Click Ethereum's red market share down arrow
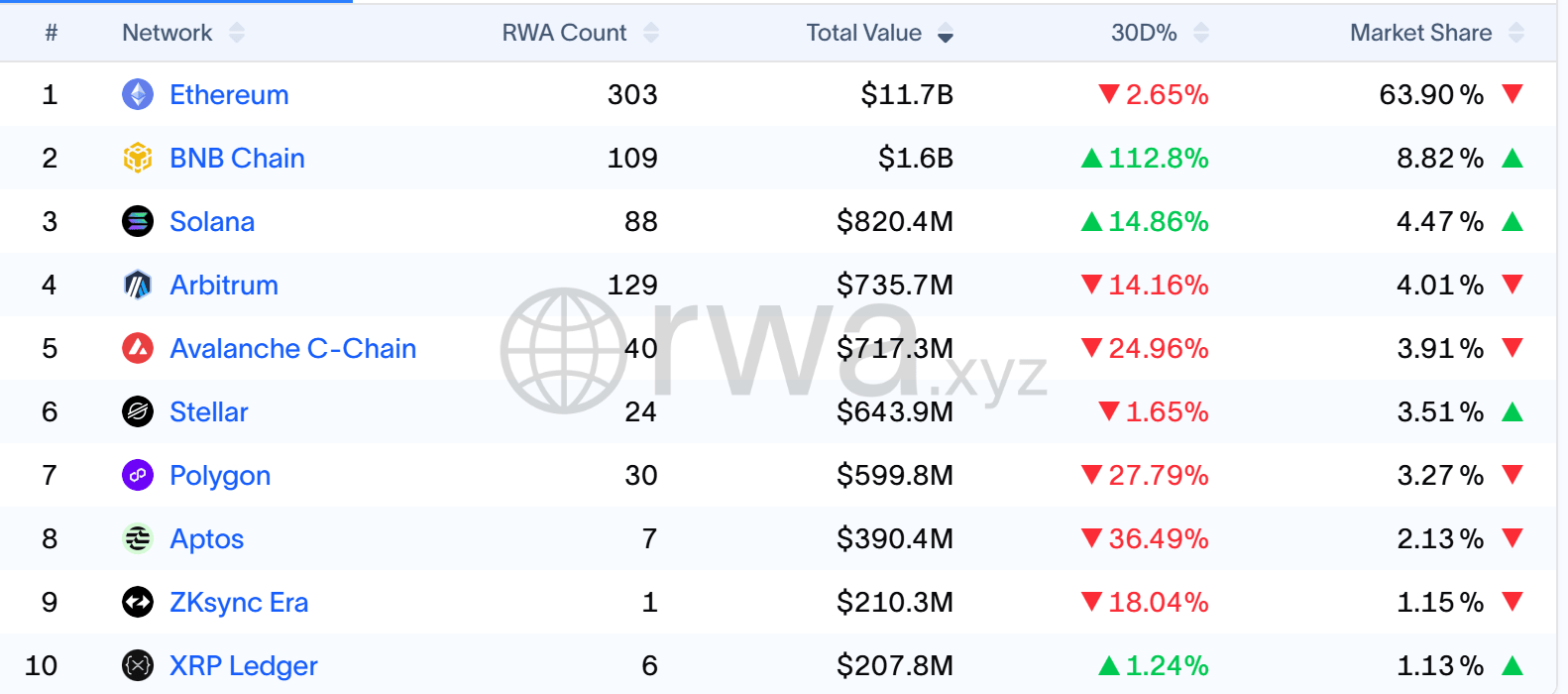Image resolution: width=1568 pixels, height=694 pixels. coord(1512,94)
